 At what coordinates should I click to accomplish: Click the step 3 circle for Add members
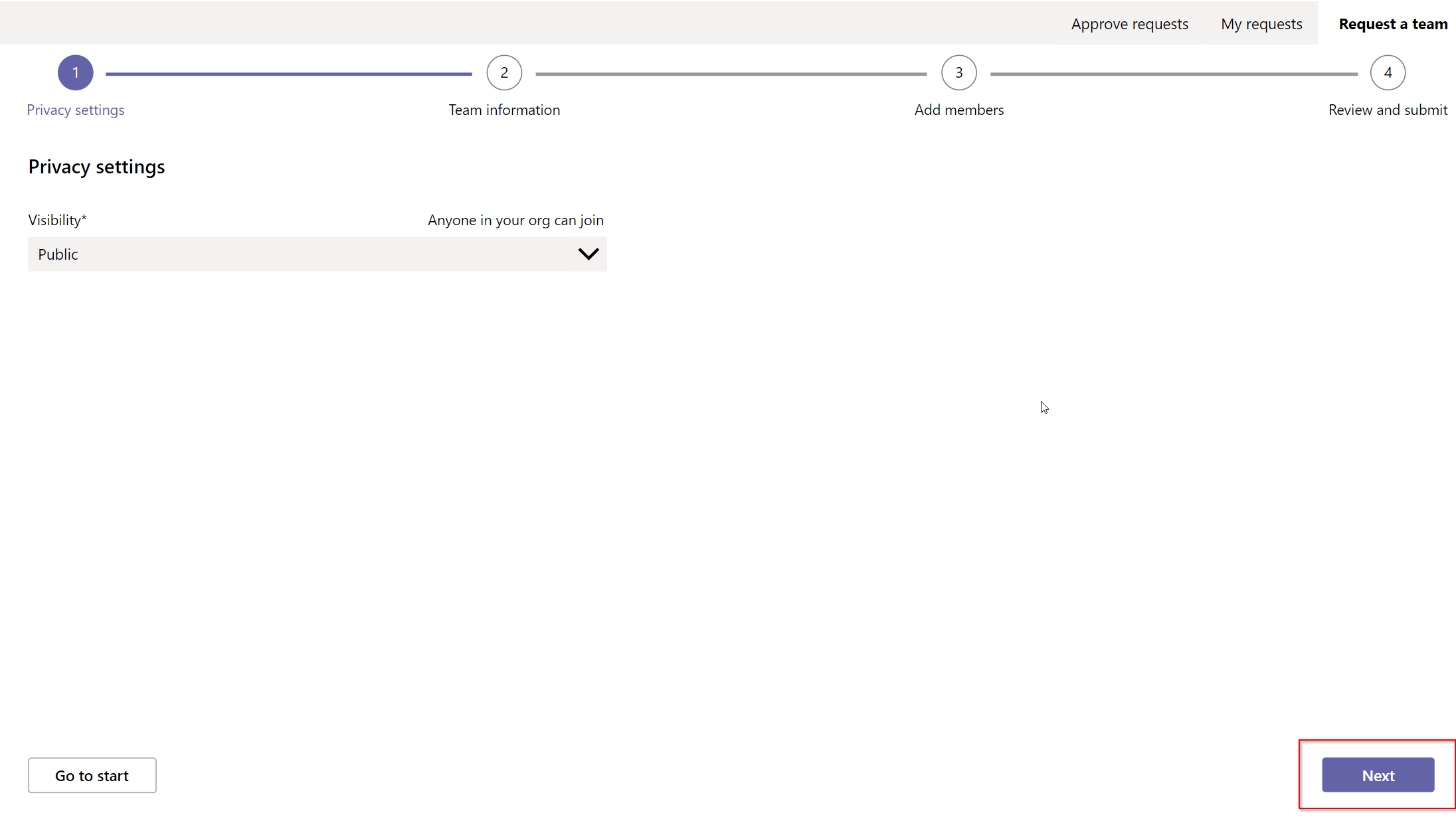point(958,72)
